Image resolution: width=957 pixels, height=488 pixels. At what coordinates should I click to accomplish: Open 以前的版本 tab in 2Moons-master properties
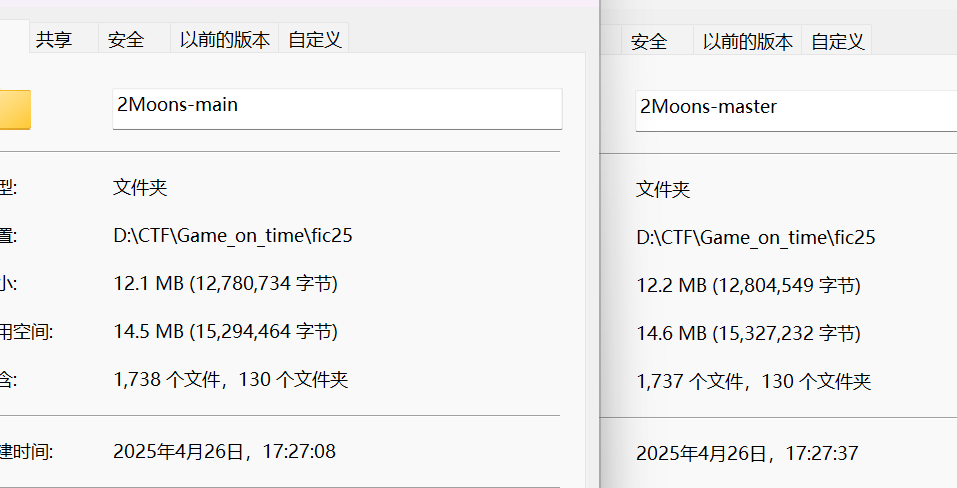(x=747, y=42)
